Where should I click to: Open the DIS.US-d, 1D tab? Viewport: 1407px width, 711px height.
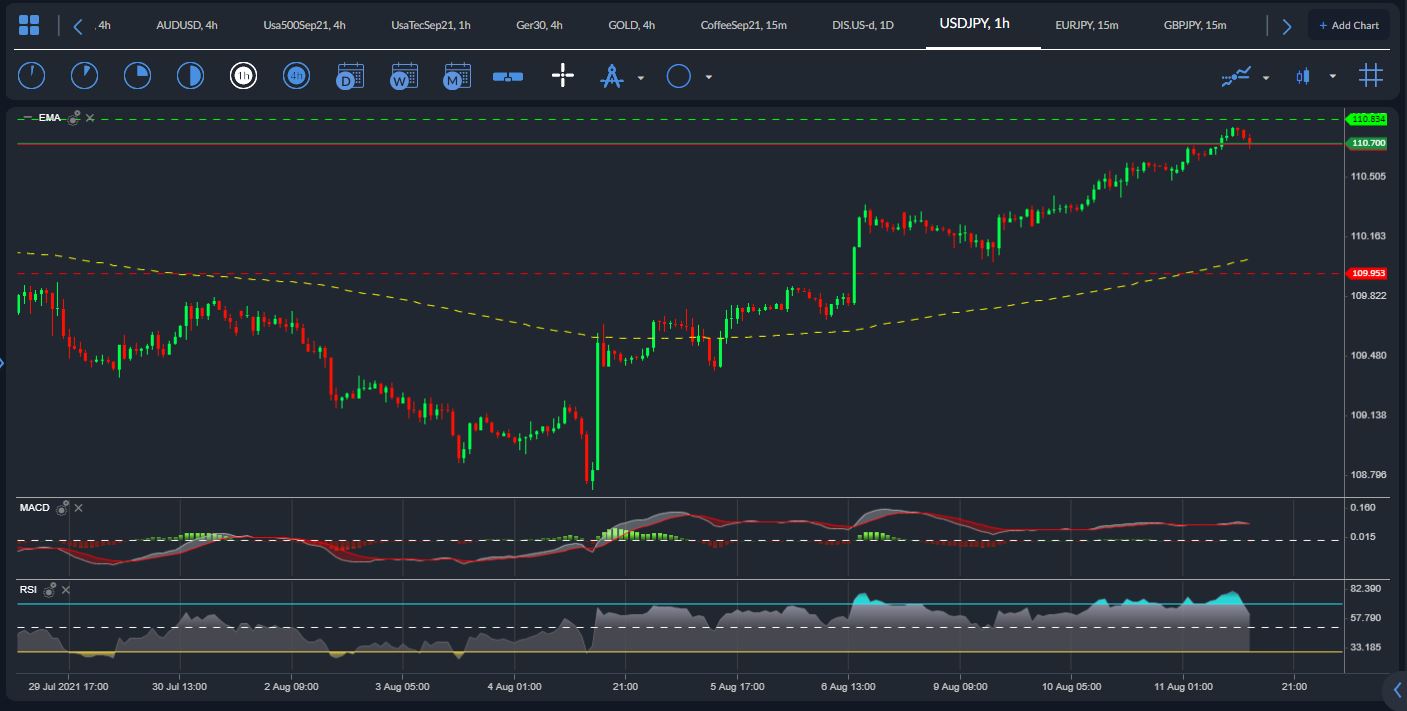click(x=863, y=25)
